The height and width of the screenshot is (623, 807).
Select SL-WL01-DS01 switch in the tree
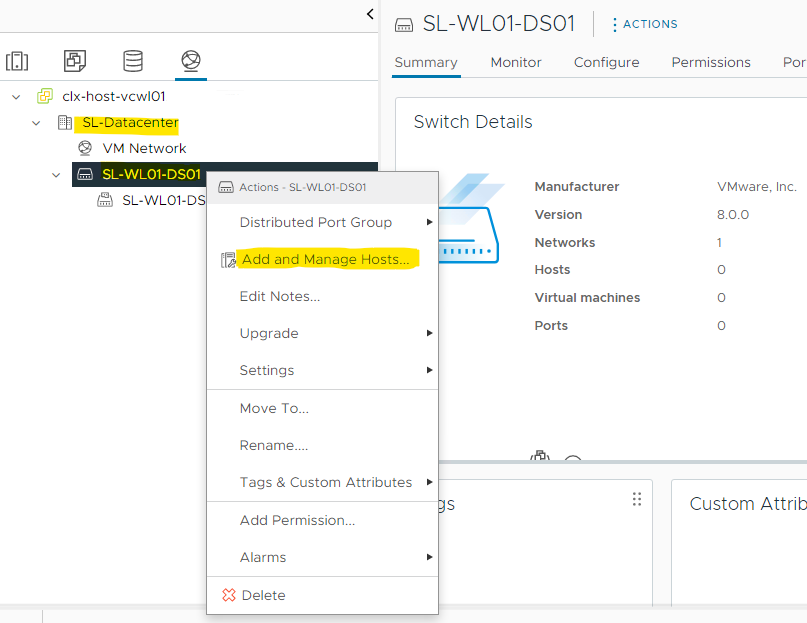click(x=151, y=174)
